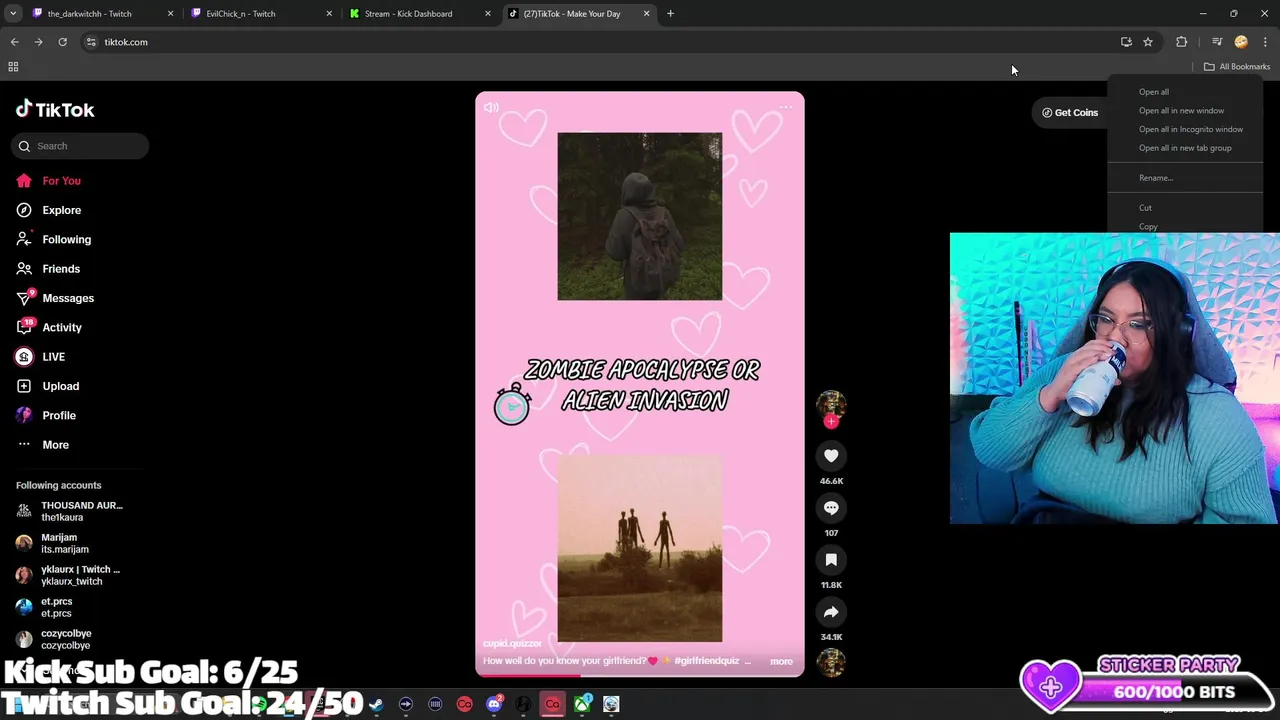The height and width of the screenshot is (720, 1280).
Task: Open the Chrome three-dot menu
Action: point(1265,42)
